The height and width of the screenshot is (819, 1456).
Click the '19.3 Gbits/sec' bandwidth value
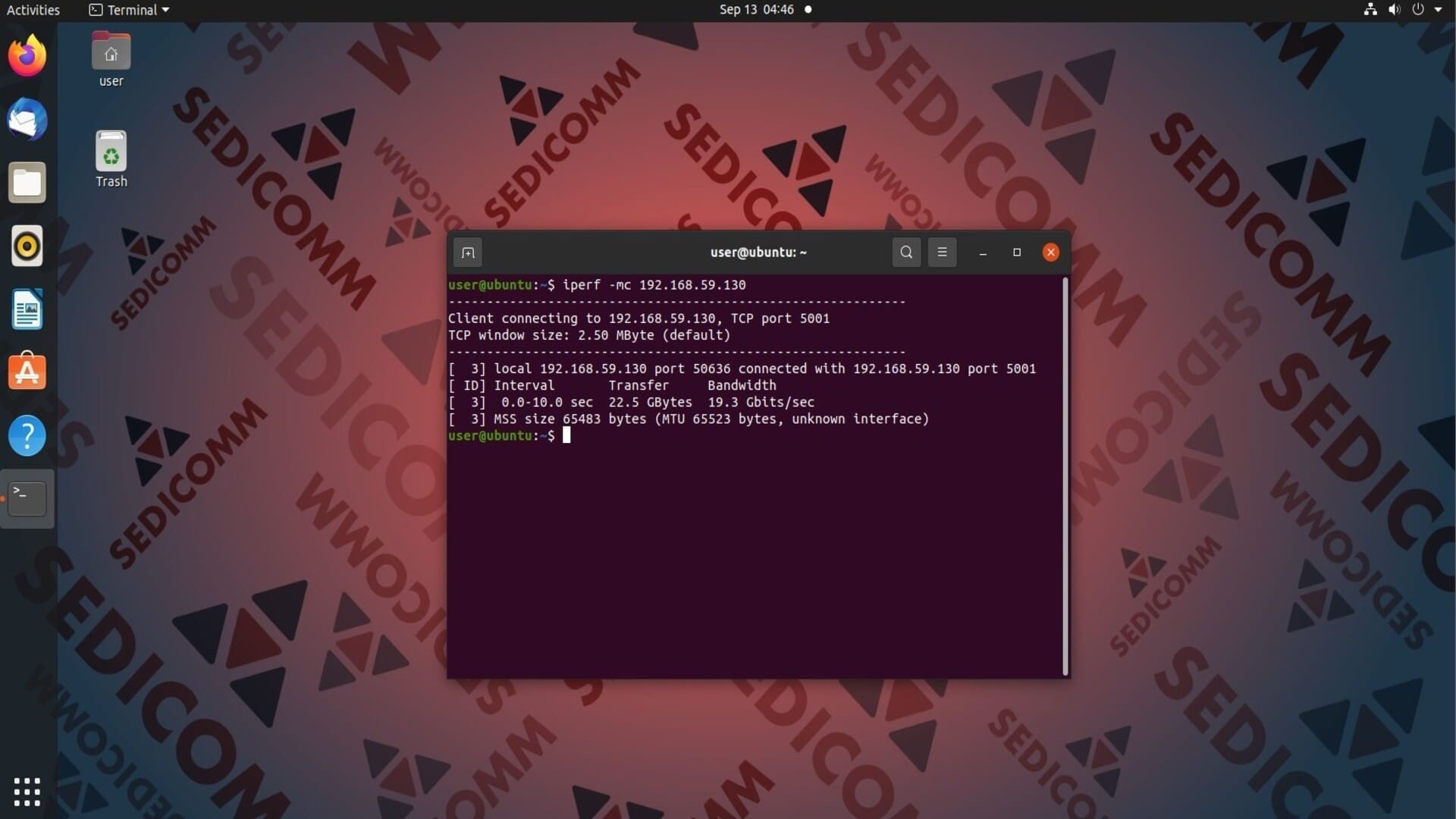pos(761,403)
